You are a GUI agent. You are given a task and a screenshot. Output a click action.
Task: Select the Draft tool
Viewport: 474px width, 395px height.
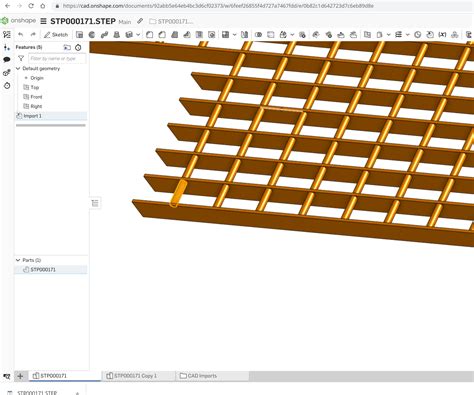coord(174,35)
